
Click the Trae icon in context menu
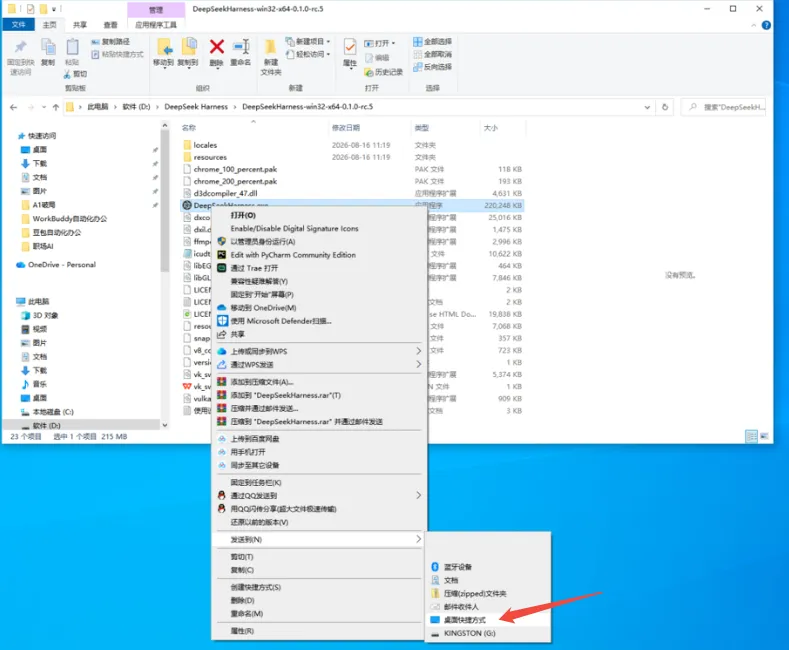click(x=221, y=268)
